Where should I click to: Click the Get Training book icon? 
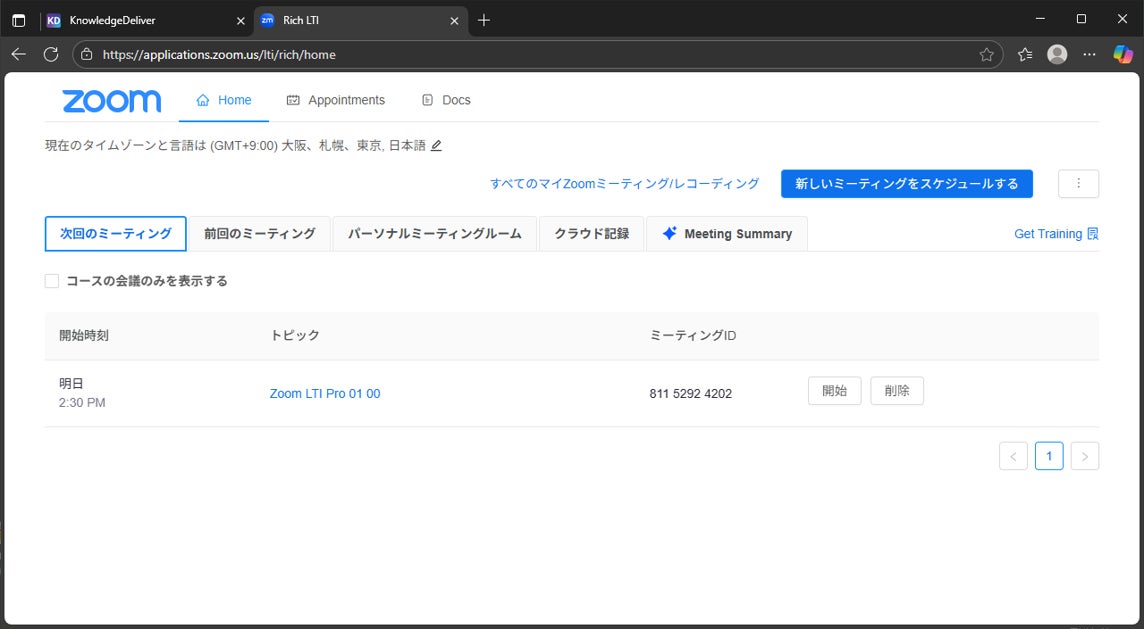[1093, 234]
